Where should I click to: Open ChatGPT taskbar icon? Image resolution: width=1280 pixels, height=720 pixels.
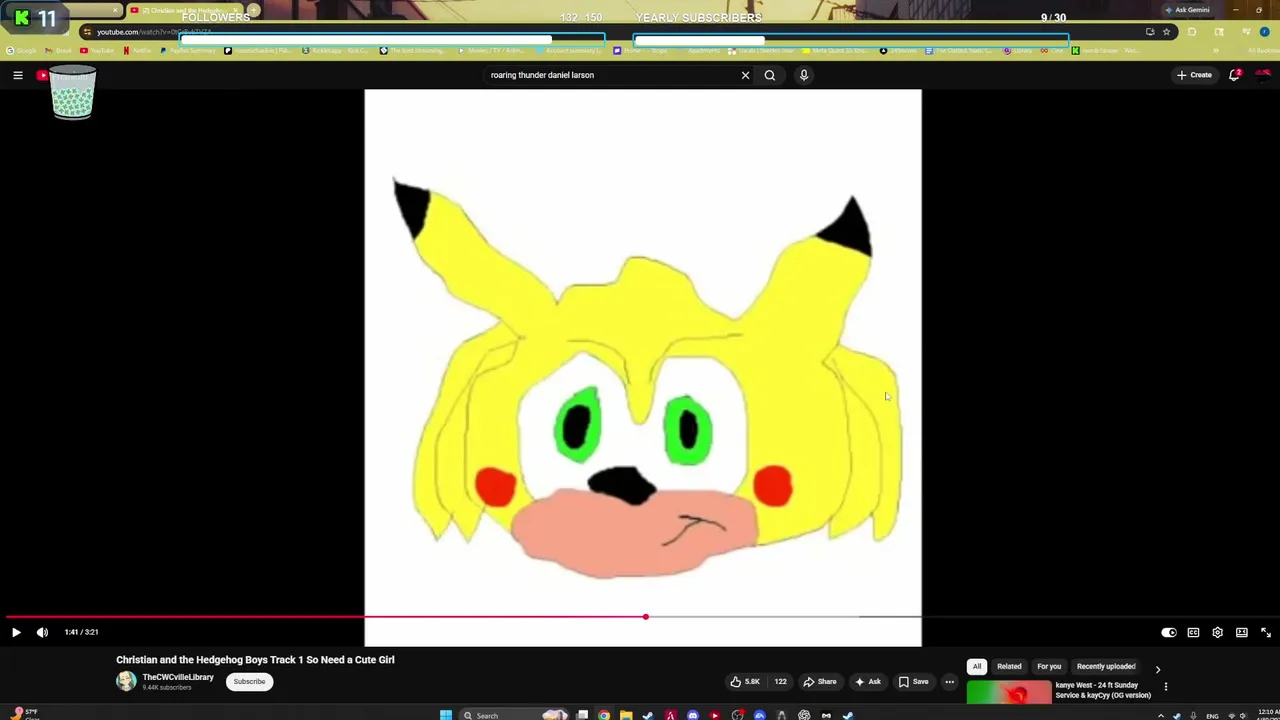804,715
